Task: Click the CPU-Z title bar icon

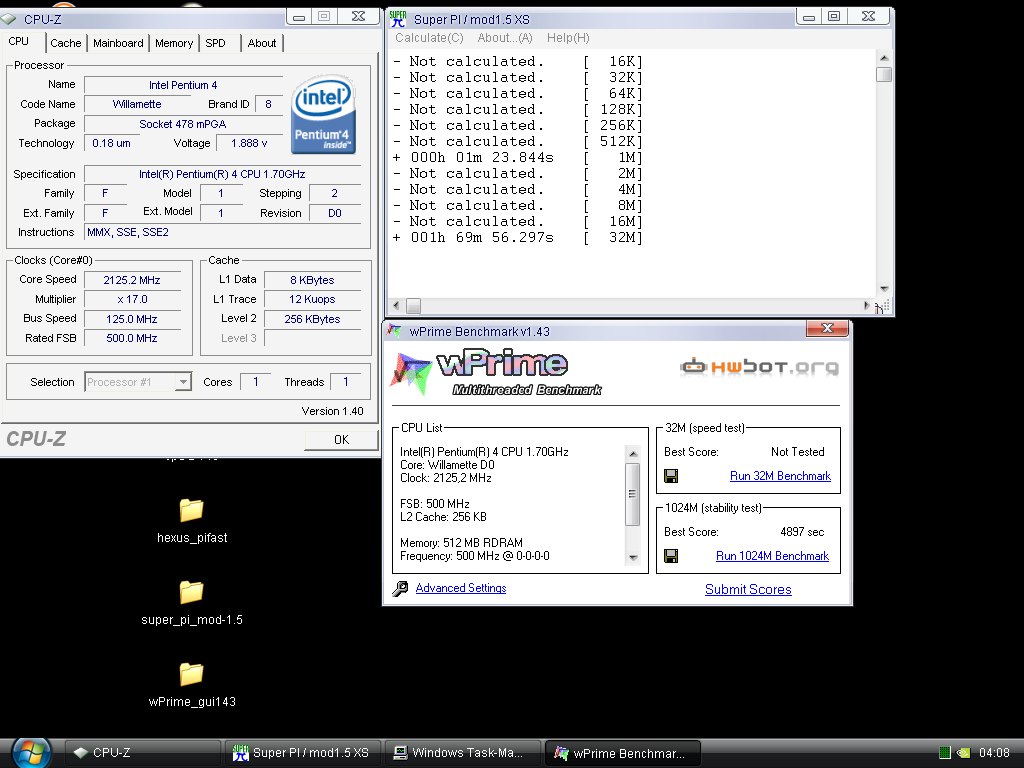Action: 8,20
